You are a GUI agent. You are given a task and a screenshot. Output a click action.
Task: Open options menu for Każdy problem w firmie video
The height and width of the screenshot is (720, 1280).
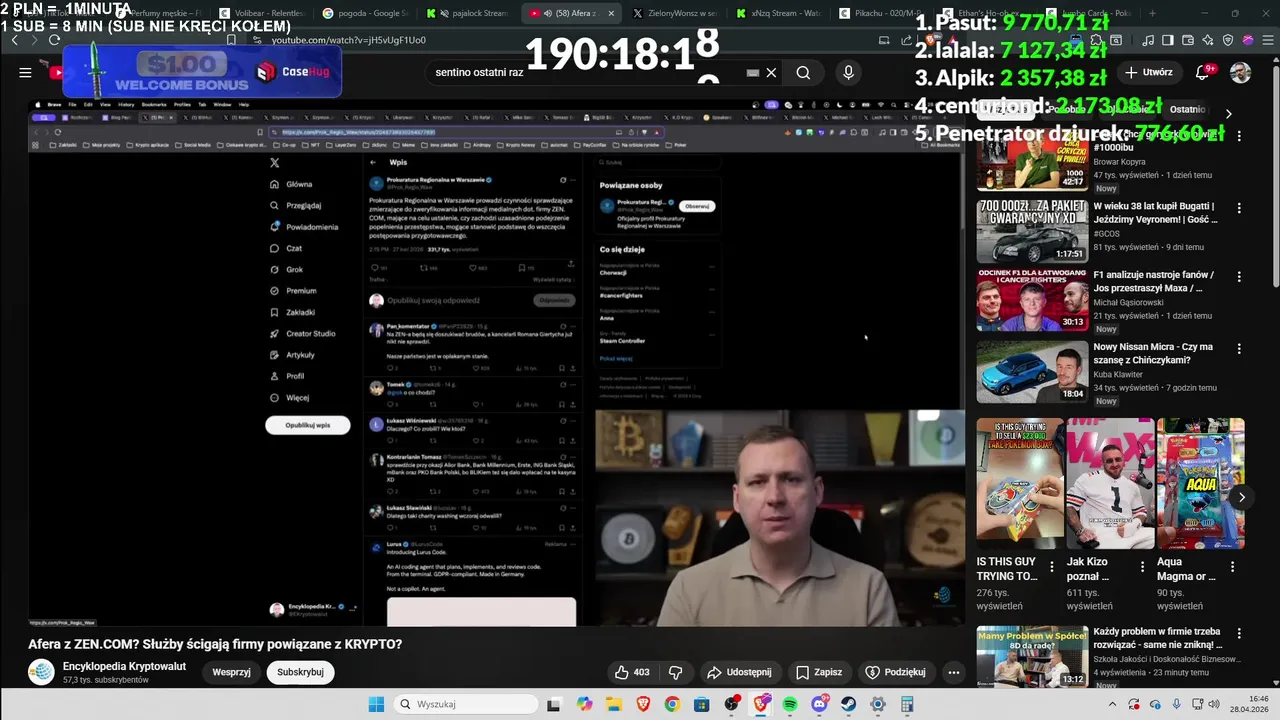pyautogui.click(x=1239, y=634)
